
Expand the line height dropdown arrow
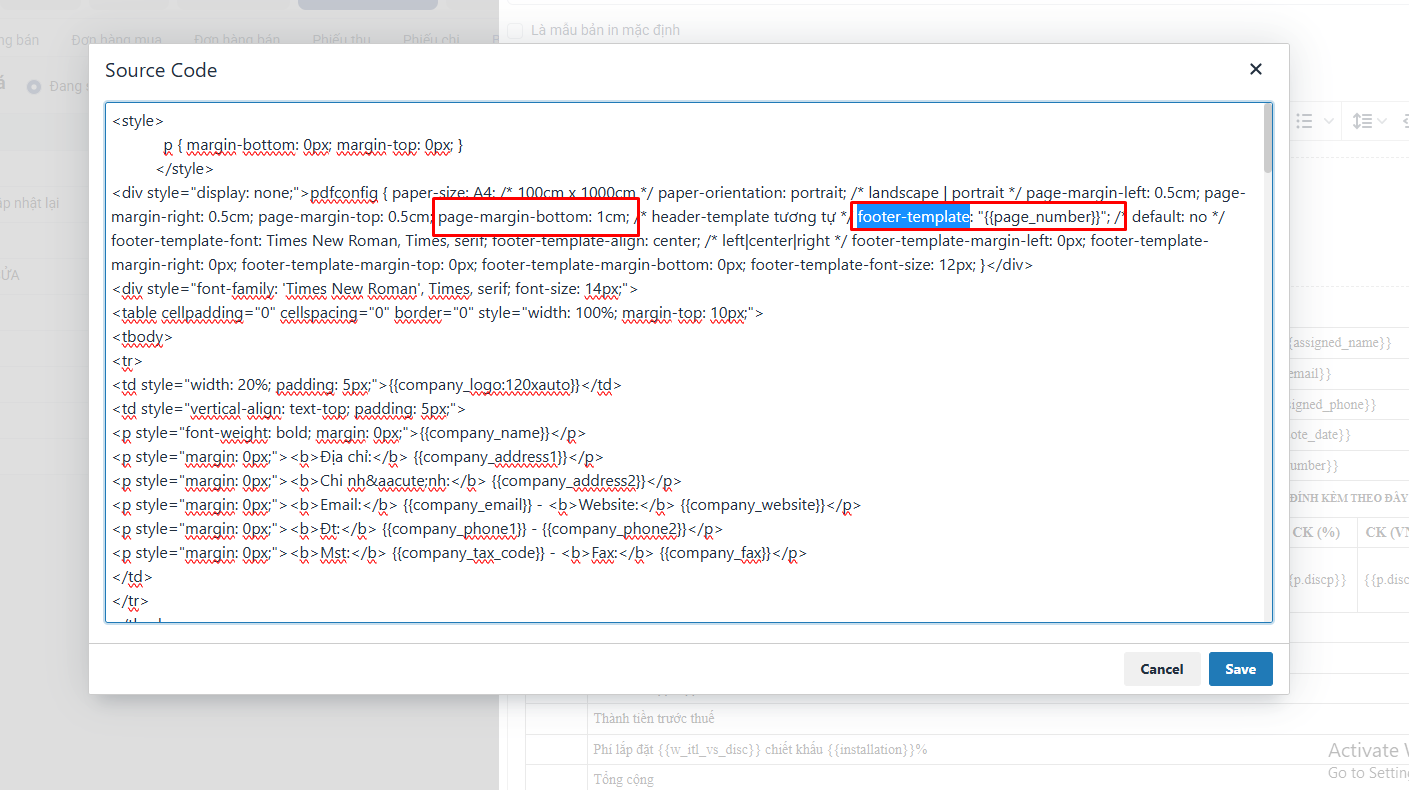click(x=1383, y=121)
